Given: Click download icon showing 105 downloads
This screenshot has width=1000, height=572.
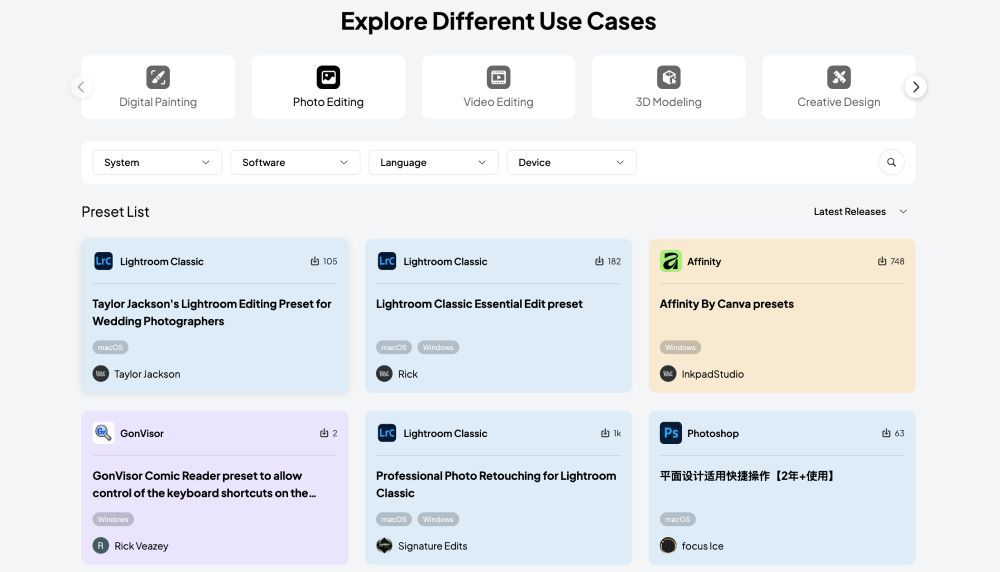Looking at the screenshot, I should pyautogui.click(x=314, y=261).
